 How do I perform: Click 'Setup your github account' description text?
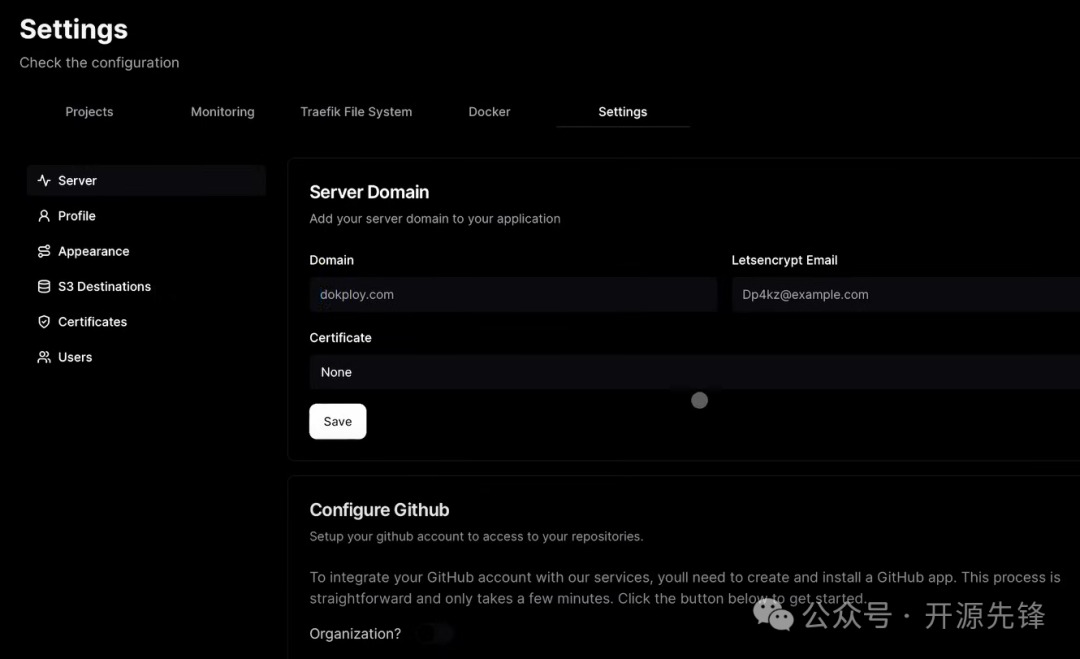click(476, 536)
